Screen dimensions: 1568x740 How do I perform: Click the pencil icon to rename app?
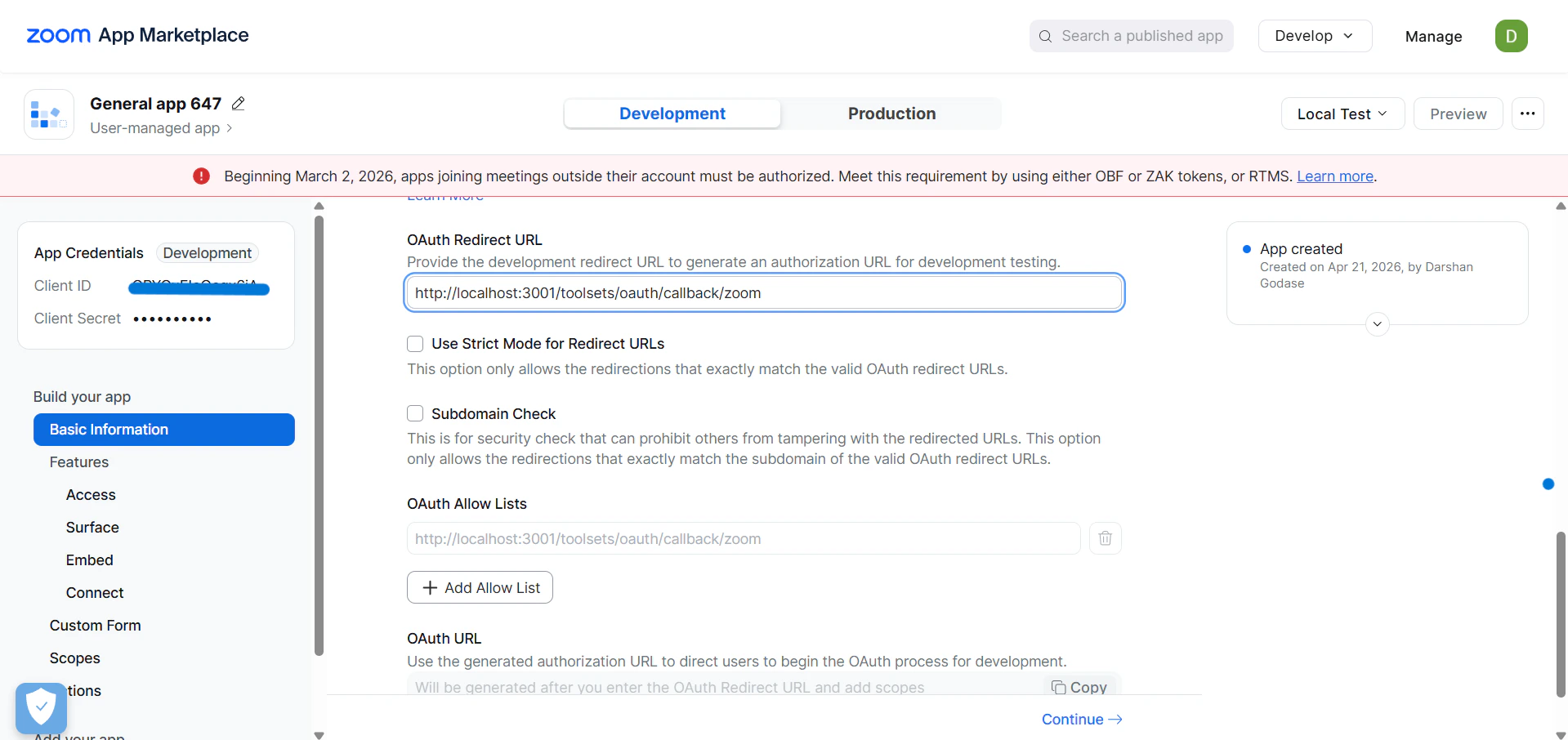[239, 104]
